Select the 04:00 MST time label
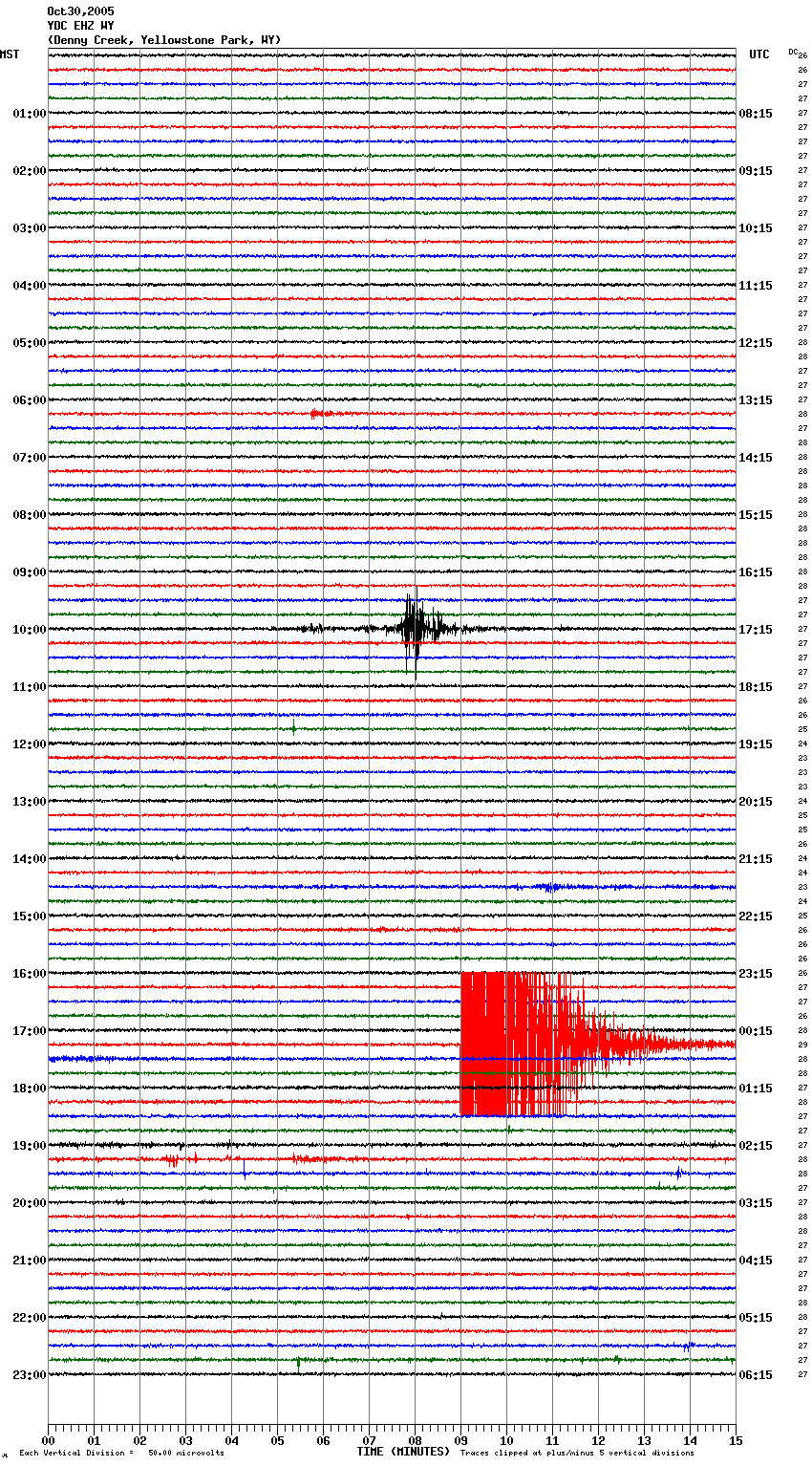 29,286
